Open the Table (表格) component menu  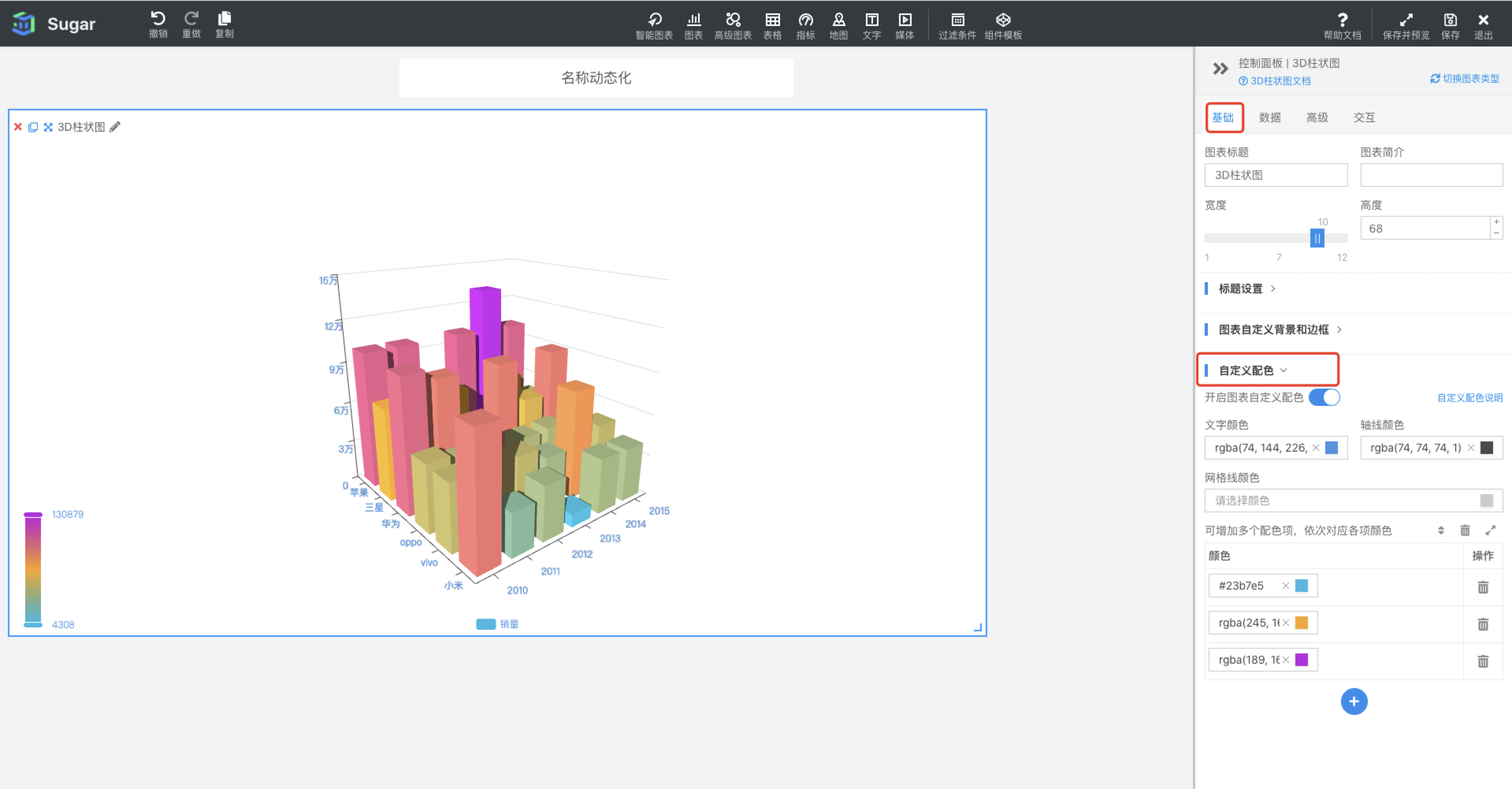pos(773,26)
